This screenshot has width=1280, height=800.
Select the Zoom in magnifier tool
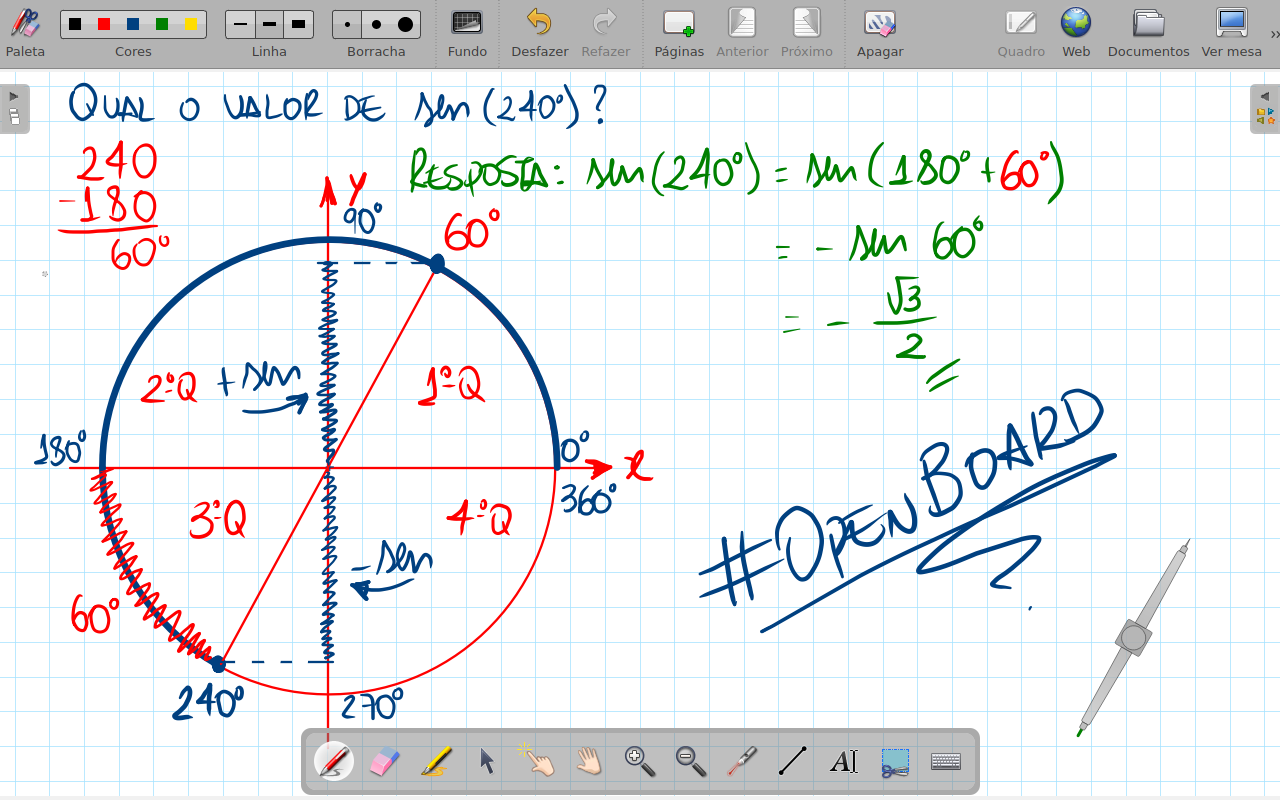coord(640,762)
